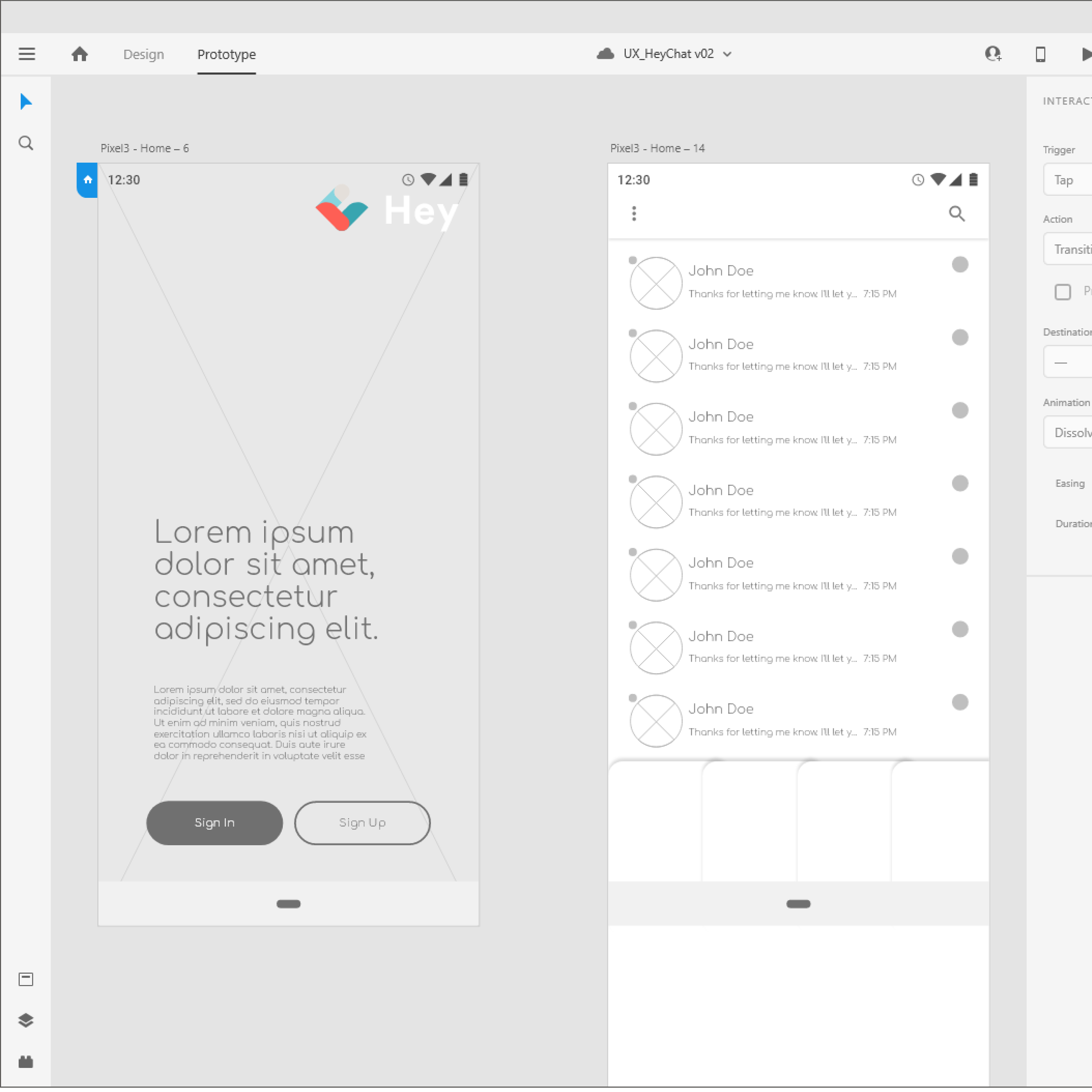The image size is (1092, 1092).
Task: Open the Plugins panel icon
Action: 26,1062
